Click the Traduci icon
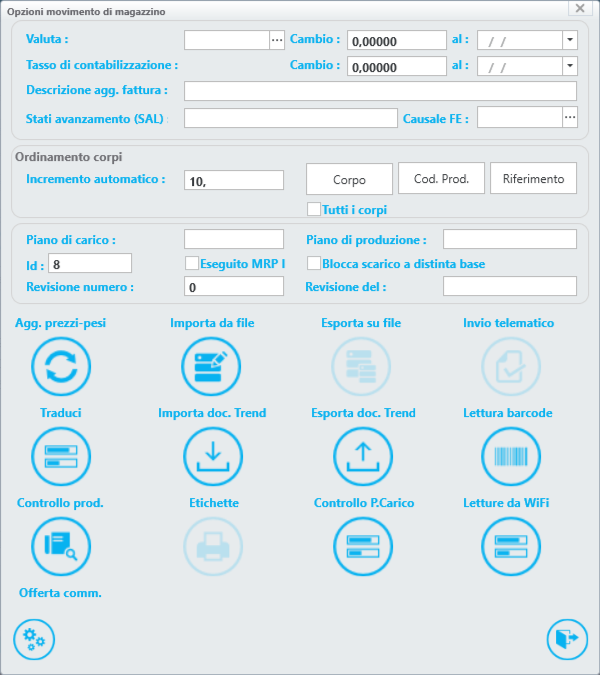The width and height of the screenshot is (600, 675). coord(61,456)
